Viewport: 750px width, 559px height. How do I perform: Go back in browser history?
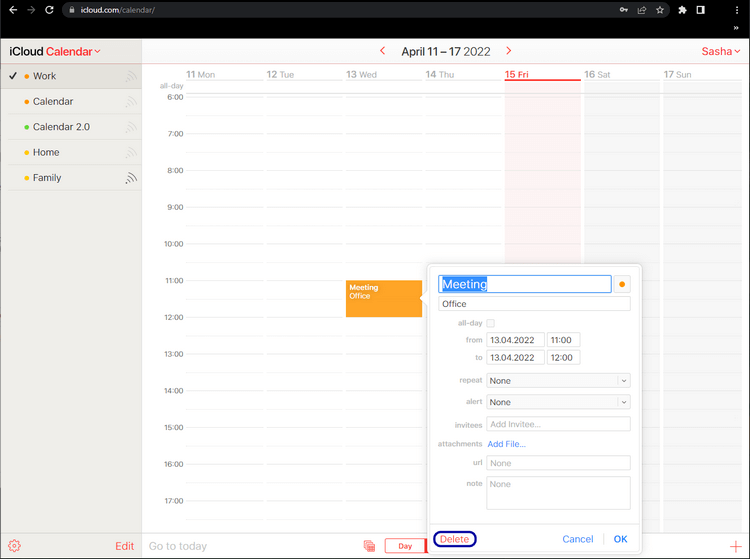point(13,10)
